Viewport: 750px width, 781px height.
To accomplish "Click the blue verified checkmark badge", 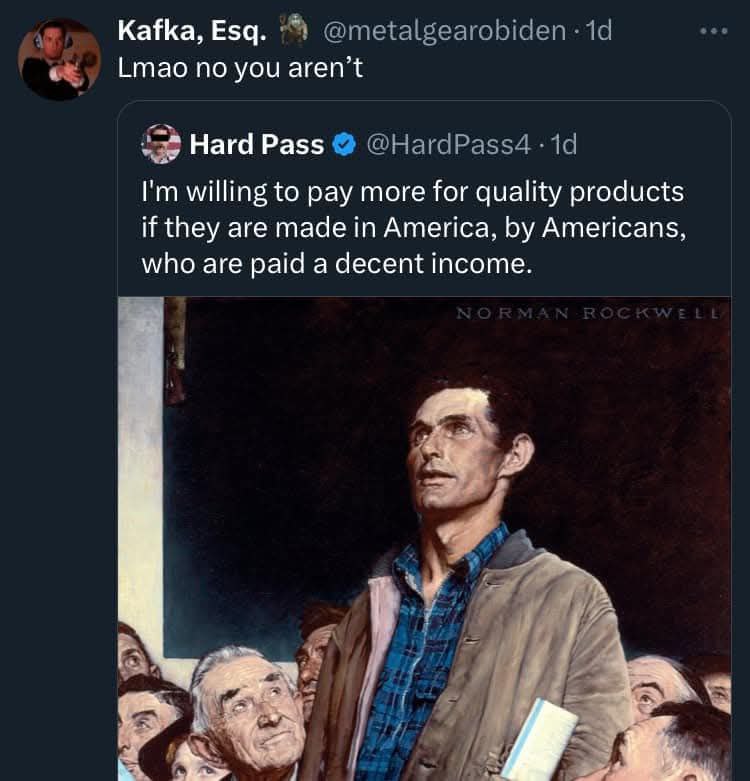I will click(342, 145).
